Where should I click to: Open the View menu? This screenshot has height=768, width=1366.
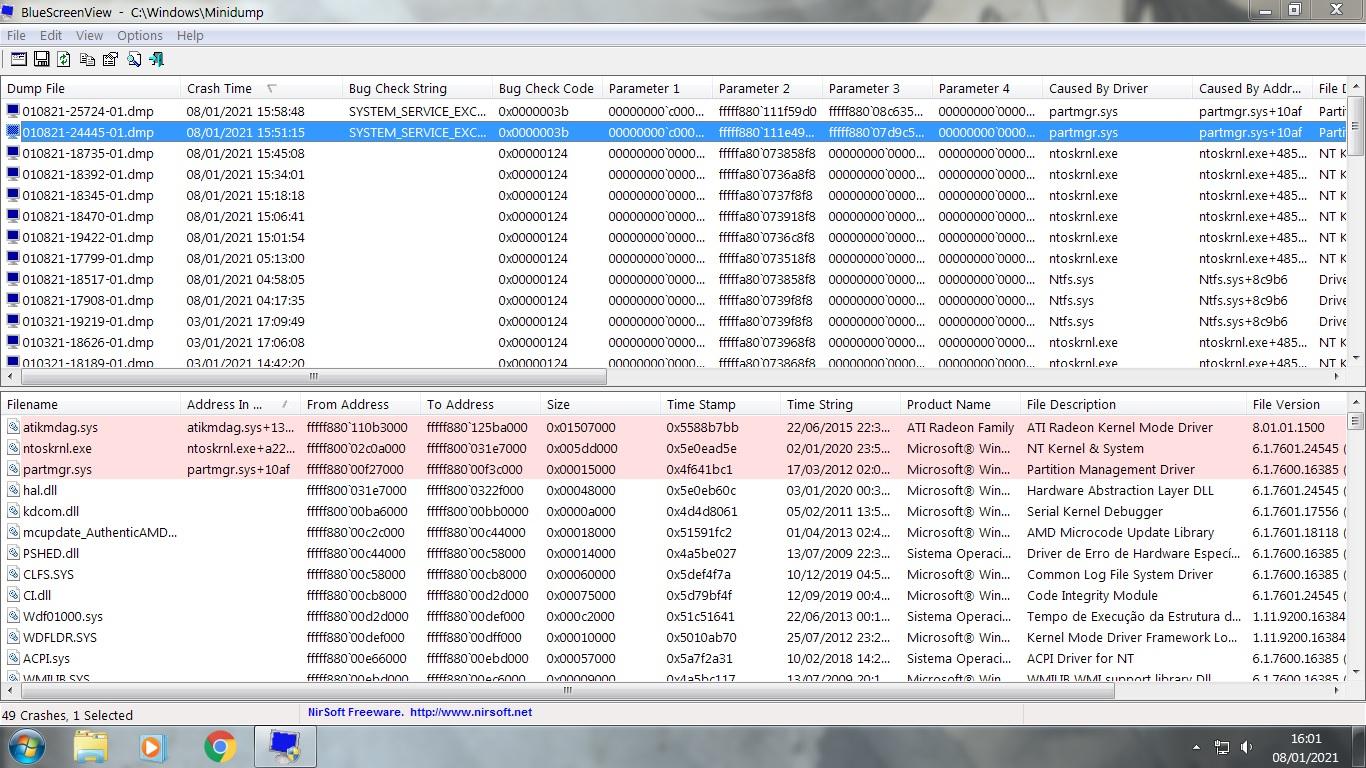pyautogui.click(x=89, y=35)
